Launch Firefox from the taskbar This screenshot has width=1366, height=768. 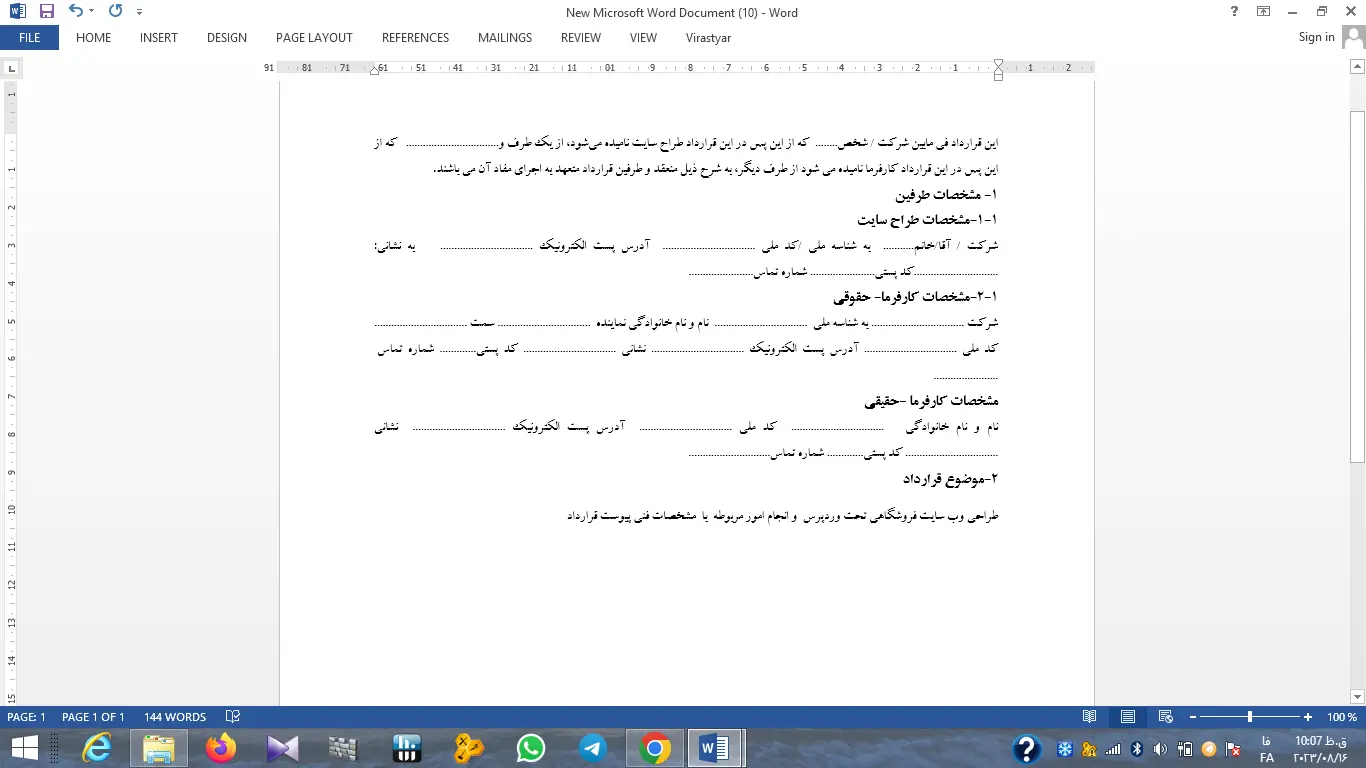click(221, 748)
